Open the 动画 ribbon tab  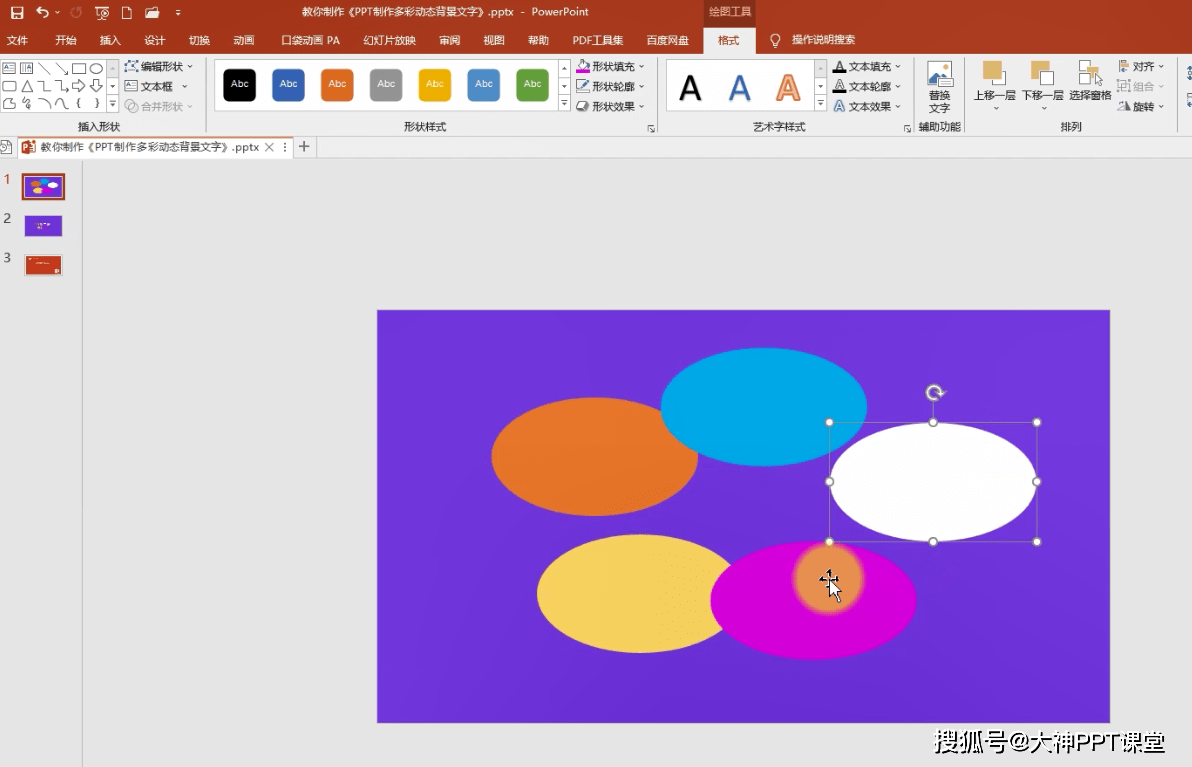click(243, 40)
